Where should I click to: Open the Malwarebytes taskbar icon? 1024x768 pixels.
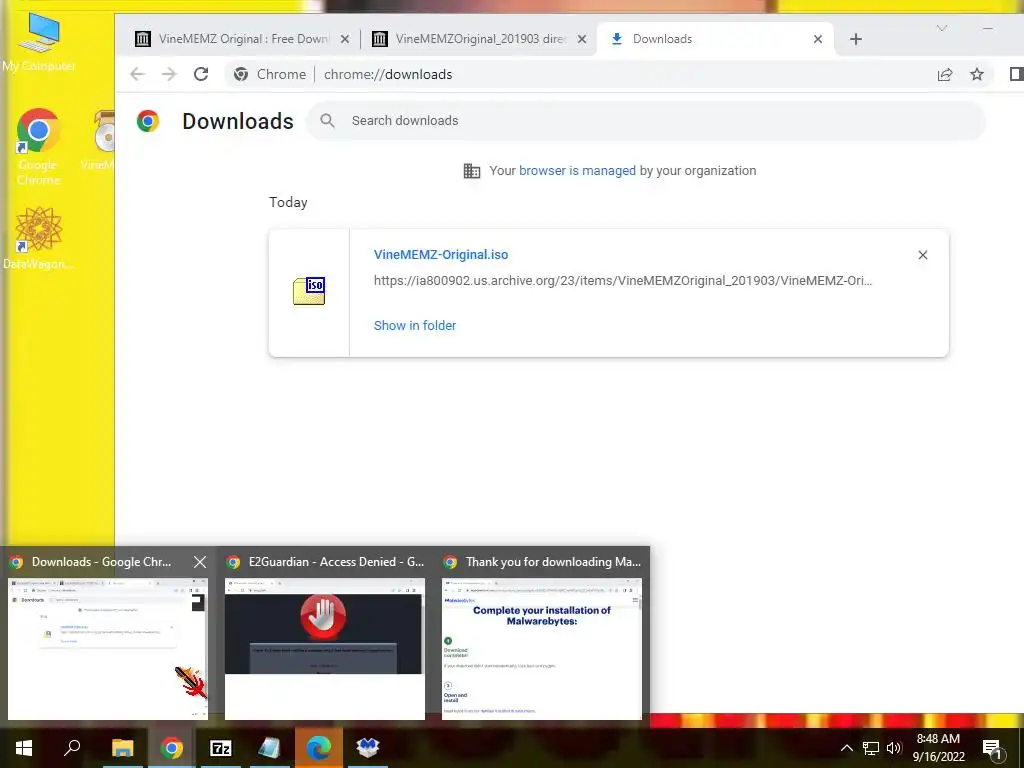[x=368, y=748]
